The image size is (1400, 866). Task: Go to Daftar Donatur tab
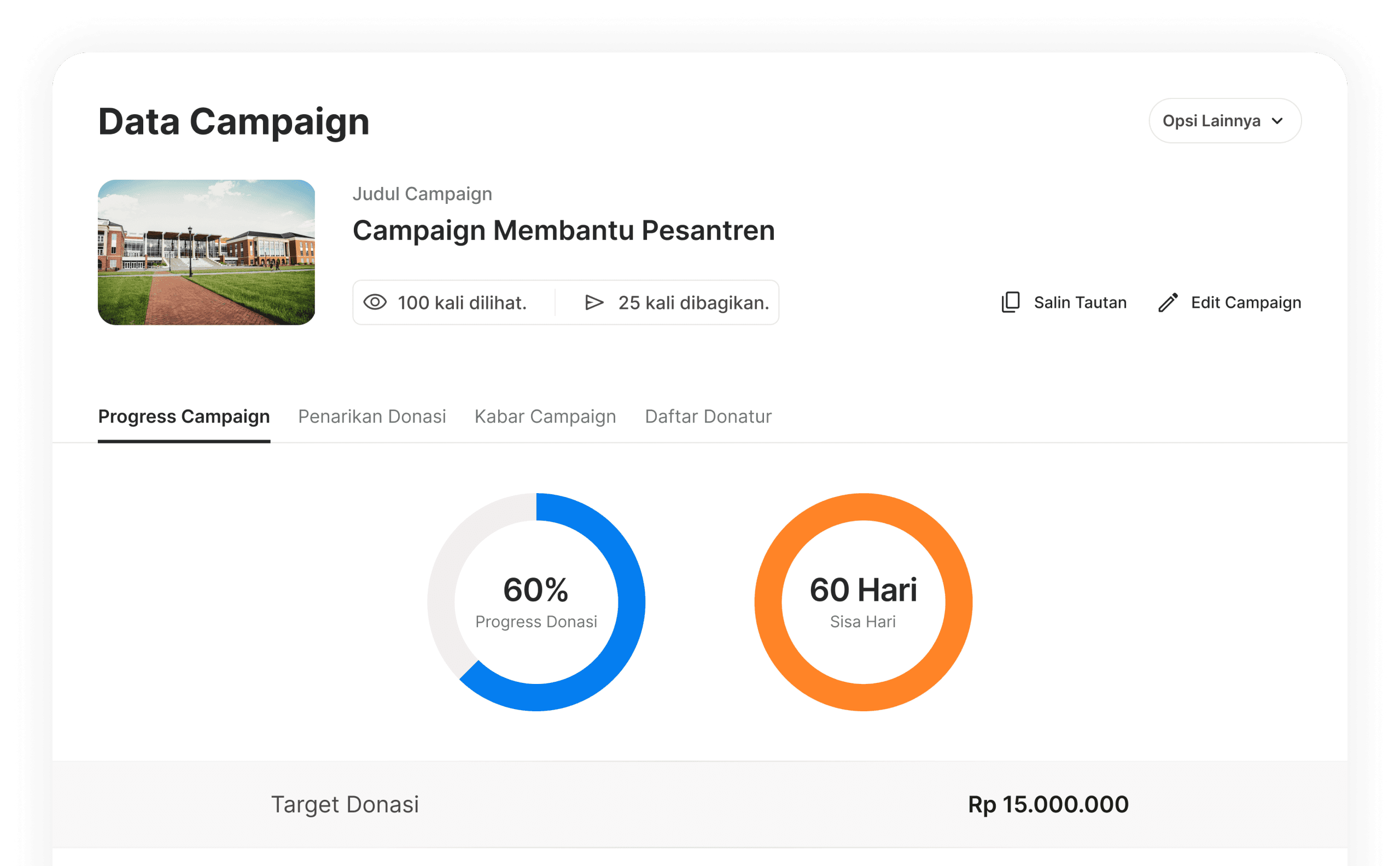(708, 417)
